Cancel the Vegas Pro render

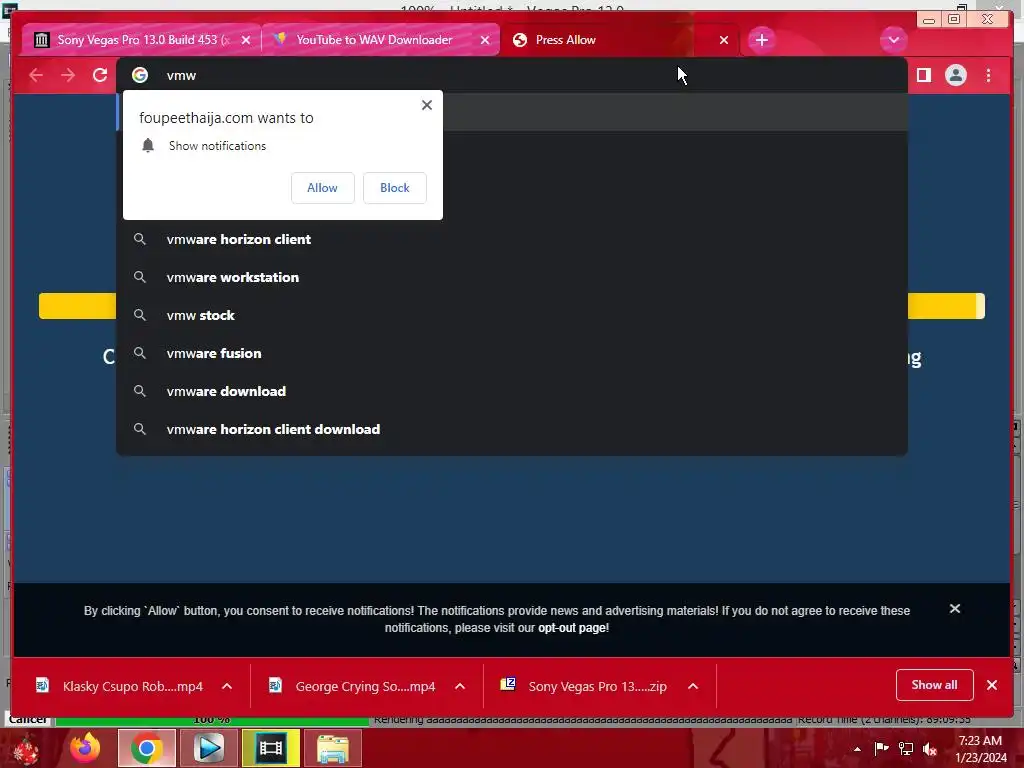coord(28,720)
